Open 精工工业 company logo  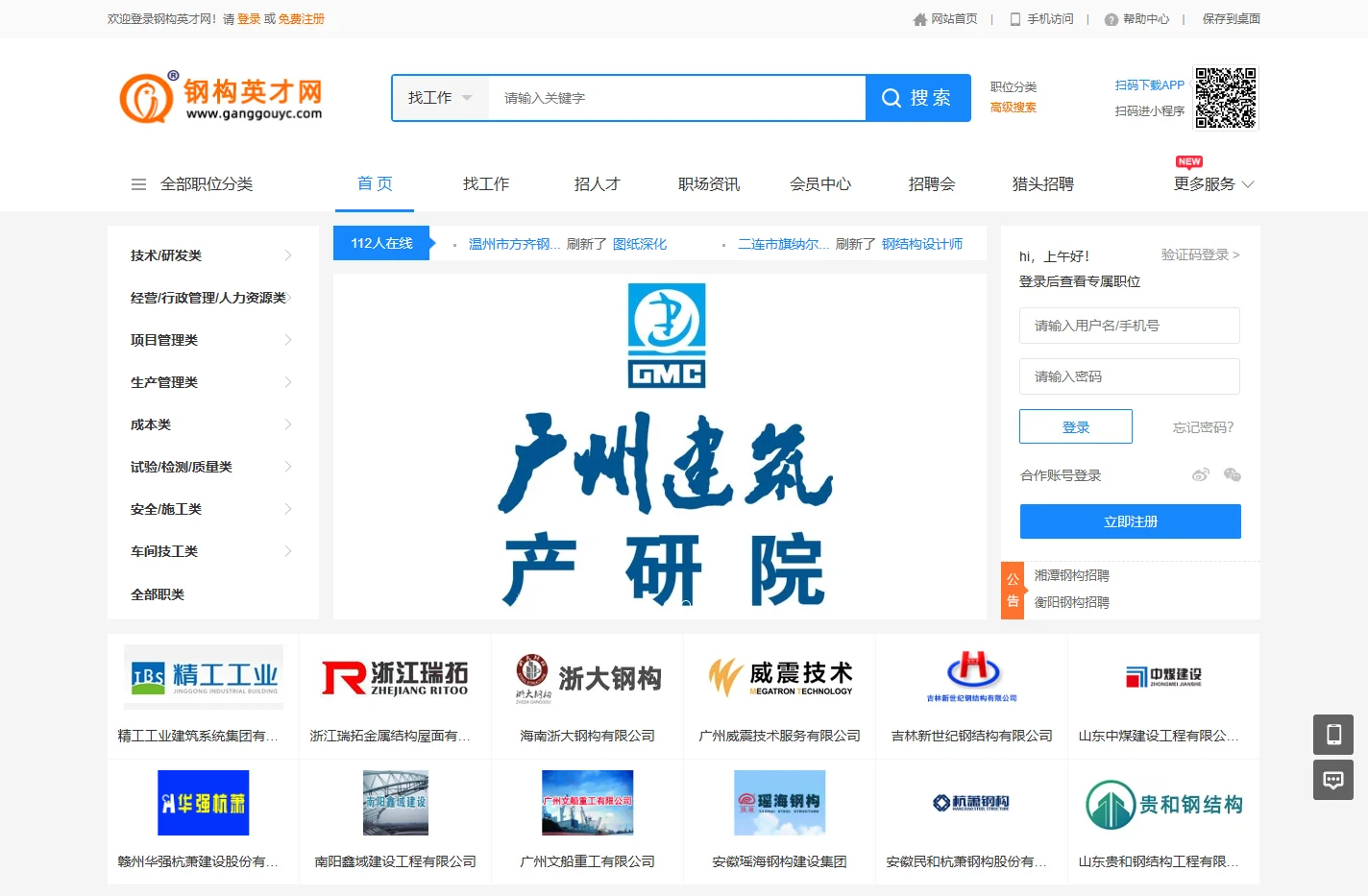point(204,677)
